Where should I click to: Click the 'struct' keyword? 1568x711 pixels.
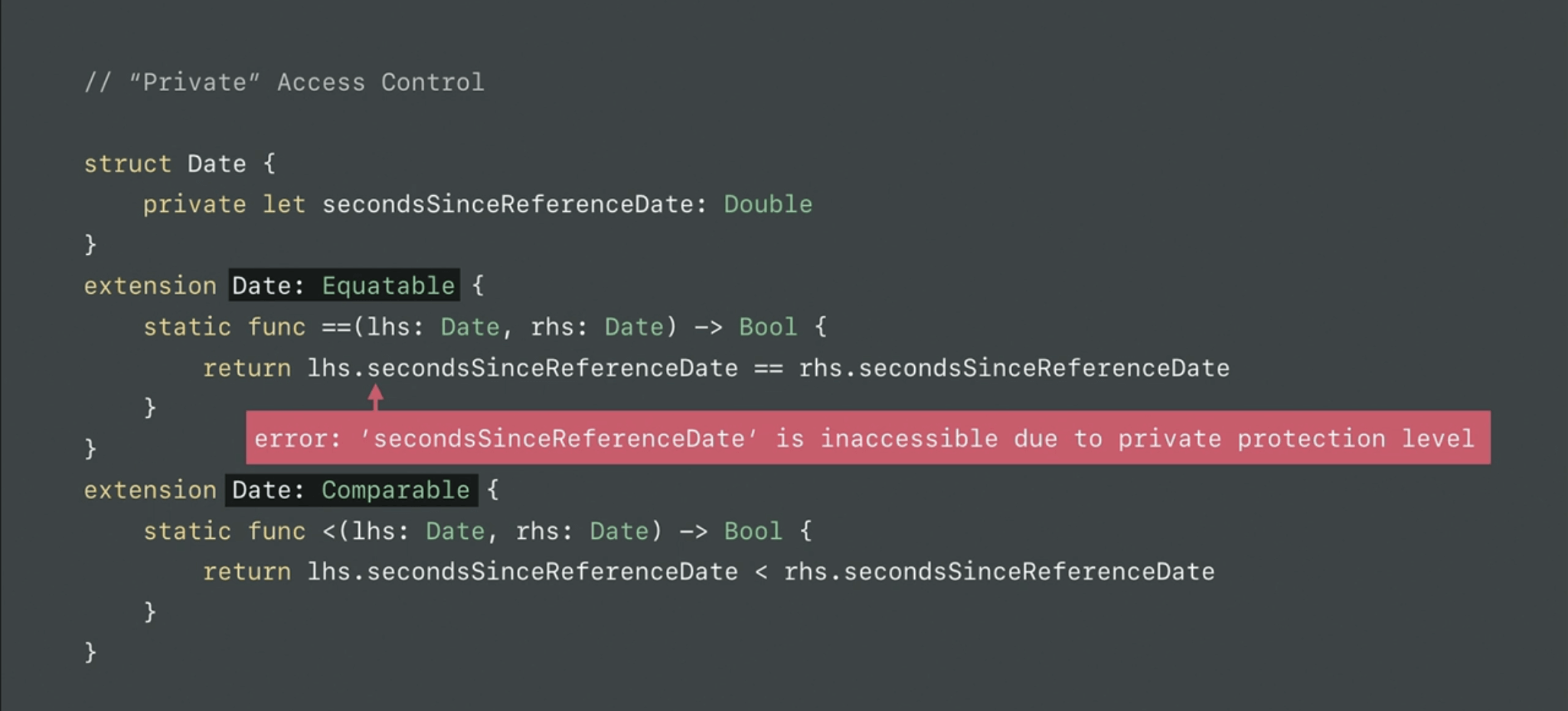(127, 164)
